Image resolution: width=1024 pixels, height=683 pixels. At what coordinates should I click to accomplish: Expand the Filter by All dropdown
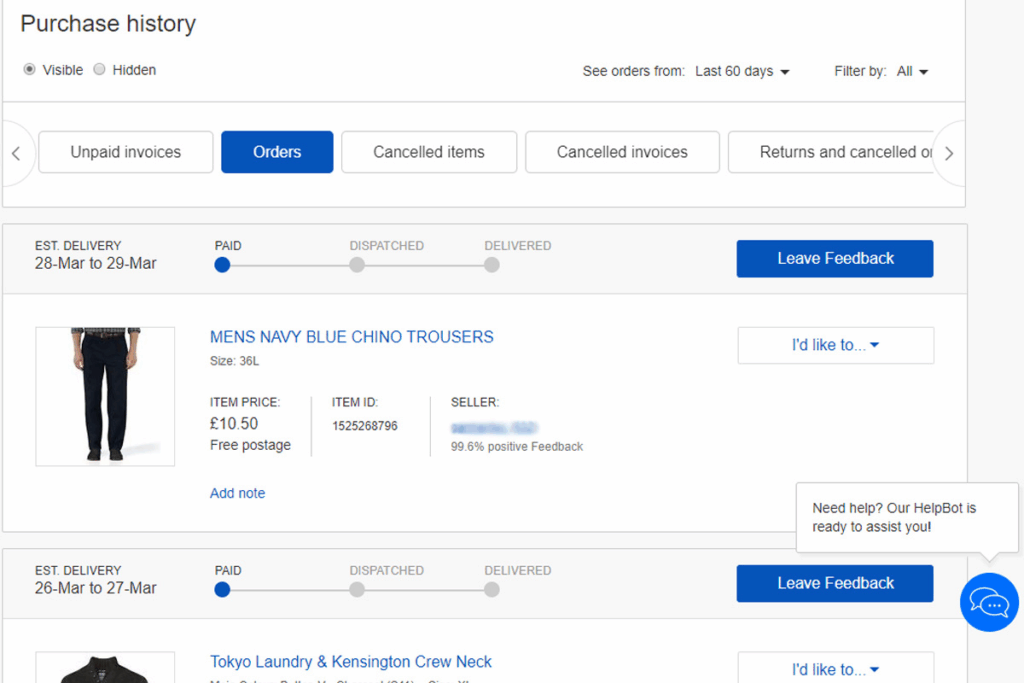pos(912,71)
